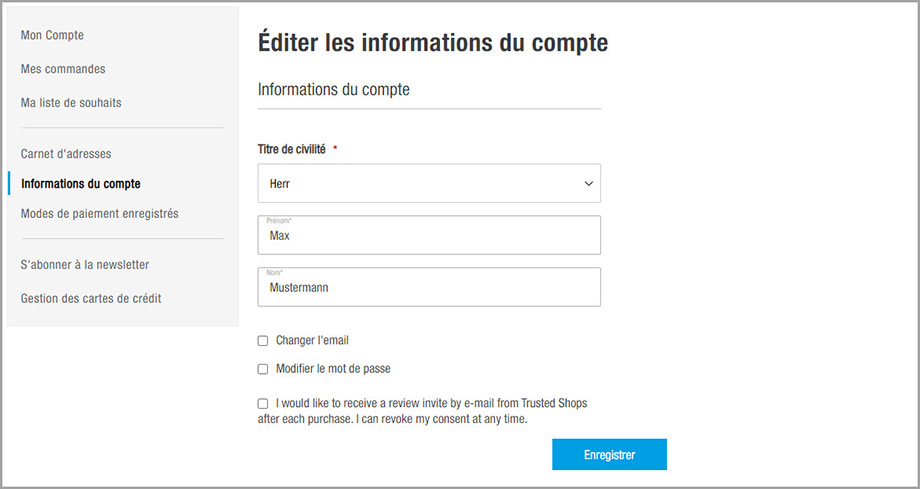Open Modes de paiement enregistrés

pos(100,214)
